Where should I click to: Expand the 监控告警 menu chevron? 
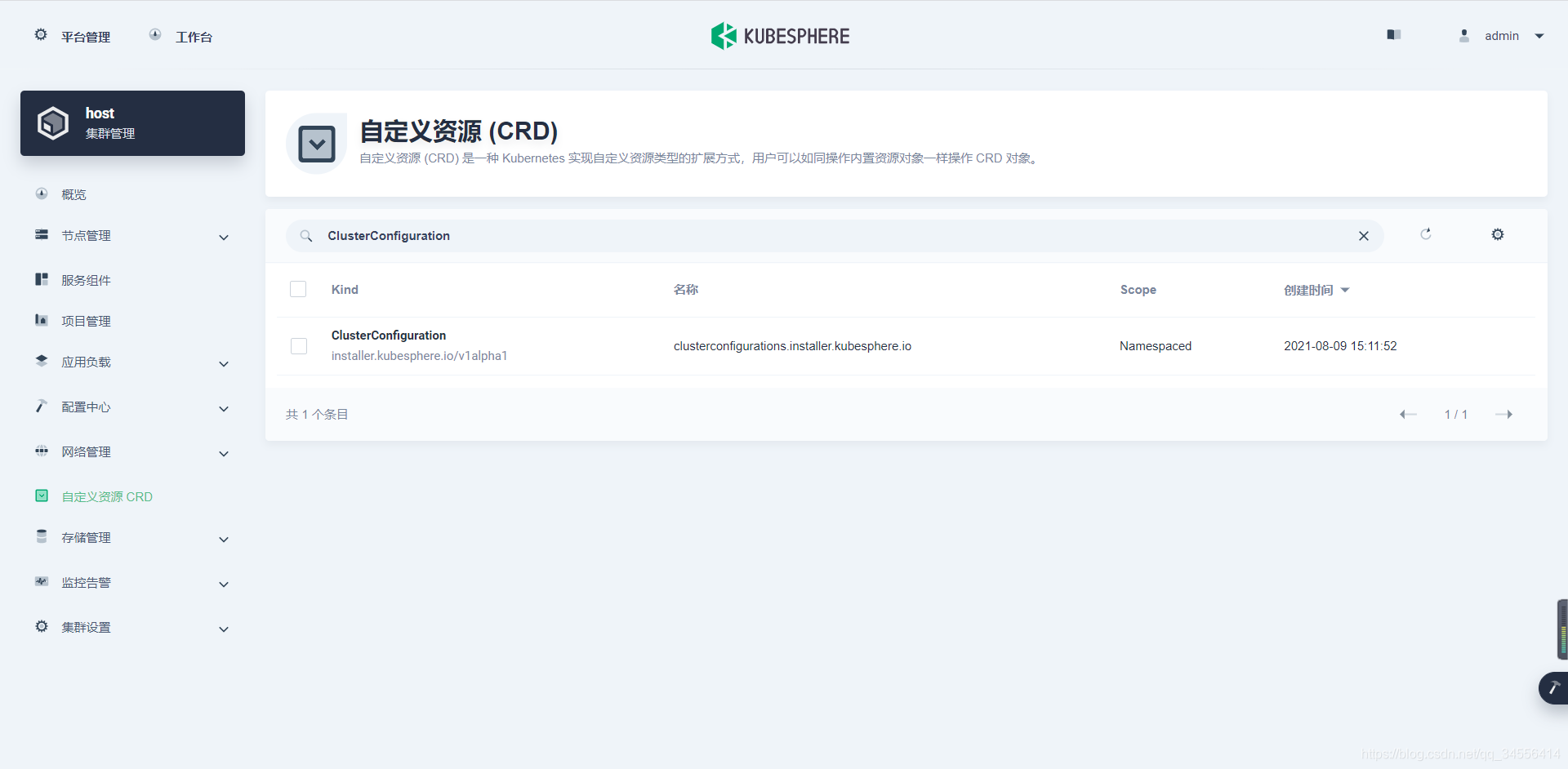pyautogui.click(x=224, y=585)
